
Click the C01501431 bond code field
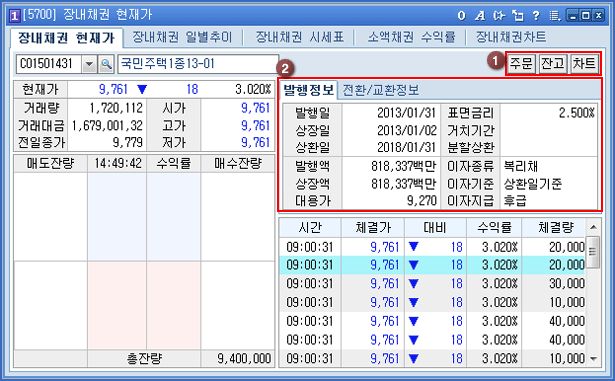click(x=49, y=64)
